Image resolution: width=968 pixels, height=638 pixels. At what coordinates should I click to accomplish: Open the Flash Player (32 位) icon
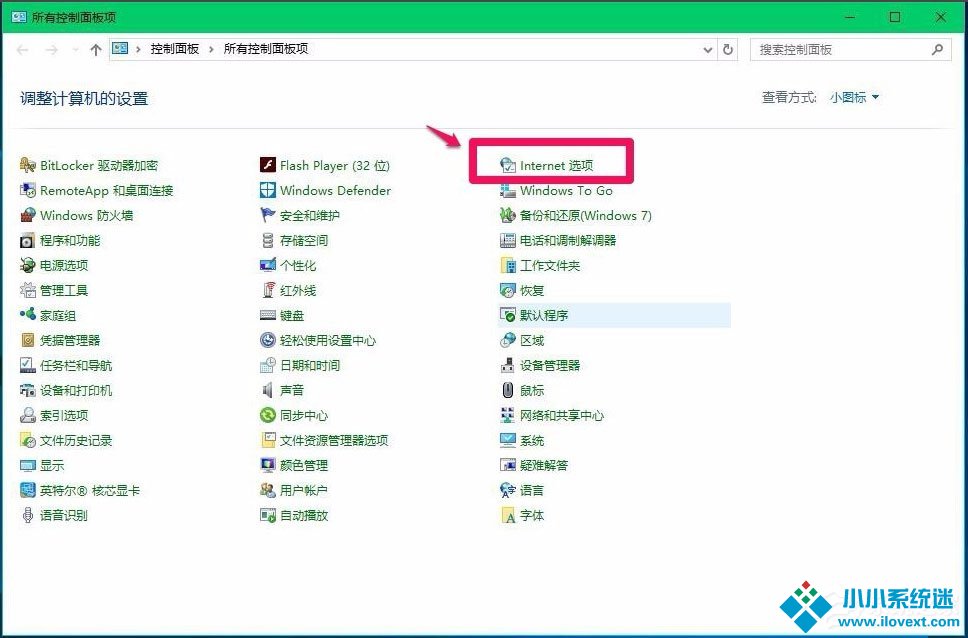click(x=267, y=166)
